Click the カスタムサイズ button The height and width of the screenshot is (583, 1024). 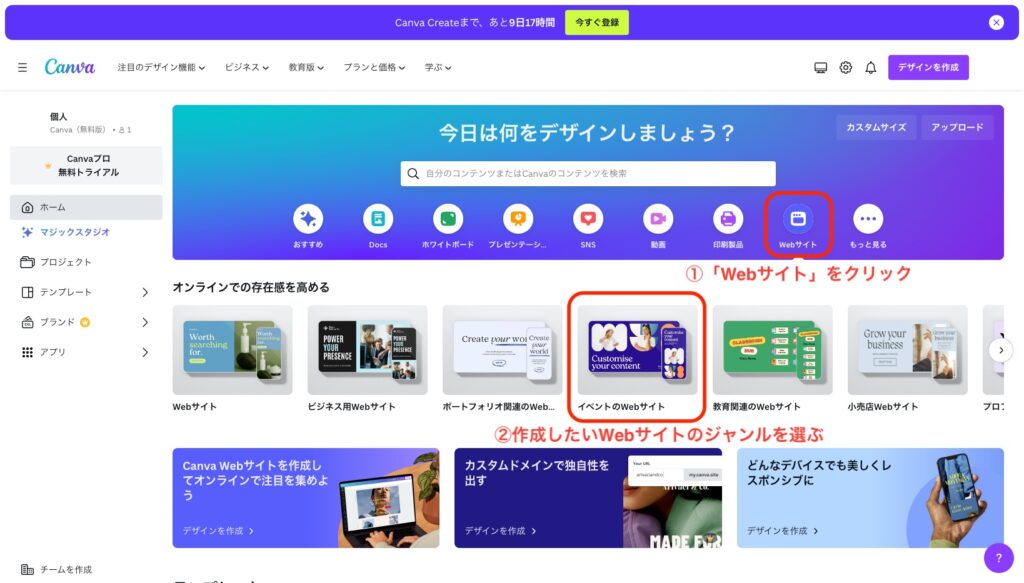876,127
